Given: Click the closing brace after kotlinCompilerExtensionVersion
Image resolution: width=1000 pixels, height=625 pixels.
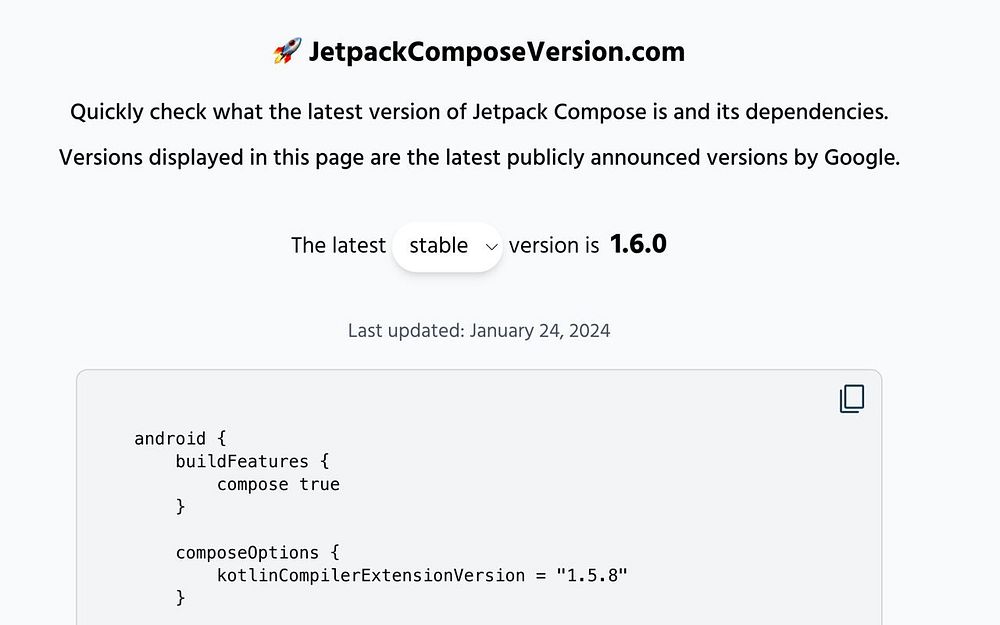Looking at the screenshot, I should (180, 598).
